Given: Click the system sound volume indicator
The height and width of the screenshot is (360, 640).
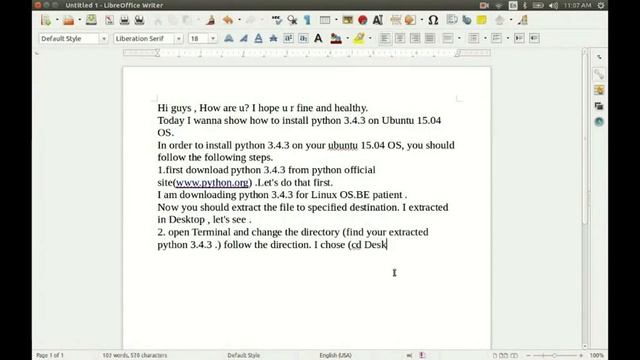Looking at the screenshot, I should point(553,5).
